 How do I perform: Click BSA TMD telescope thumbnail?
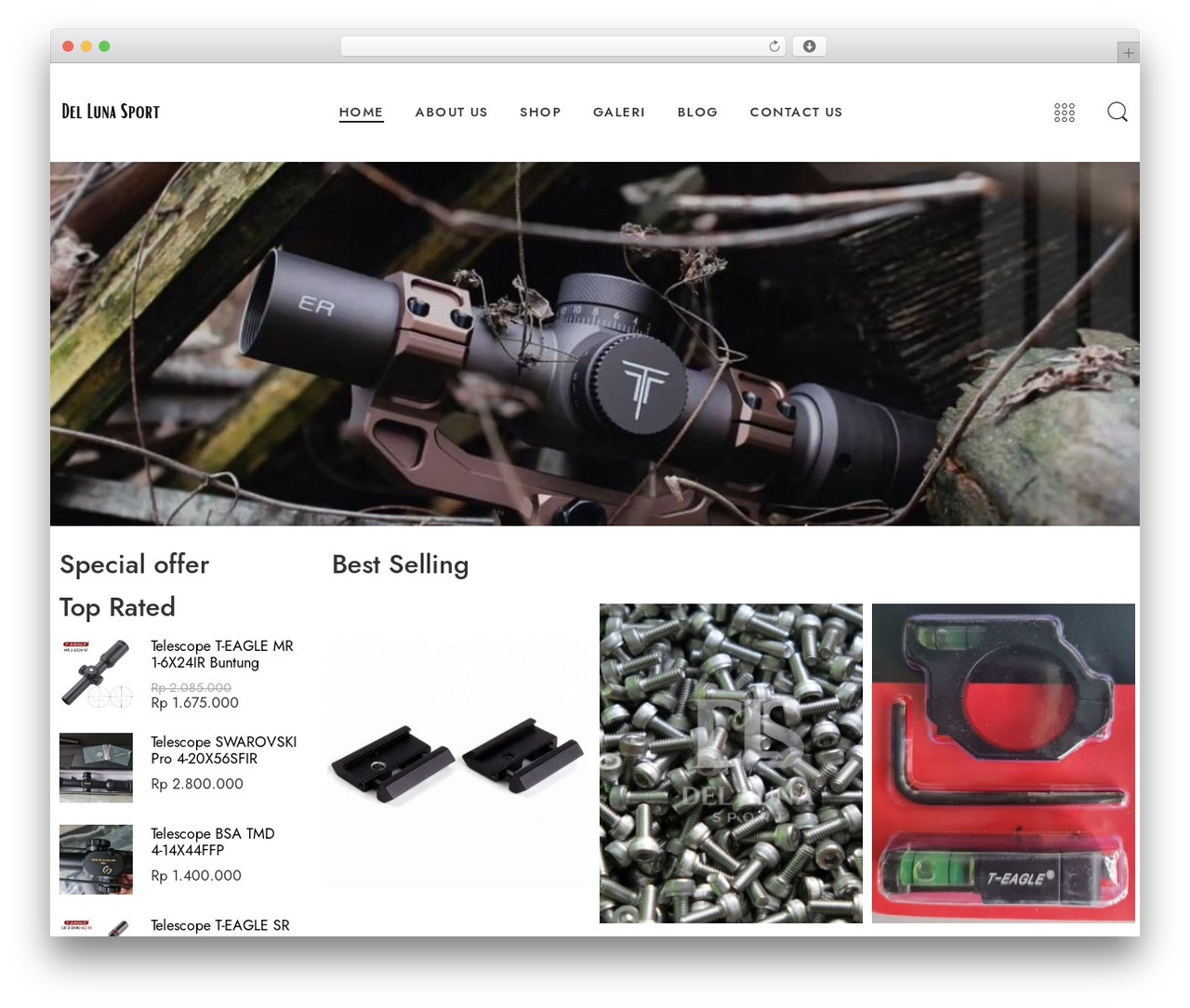pyautogui.click(x=96, y=859)
